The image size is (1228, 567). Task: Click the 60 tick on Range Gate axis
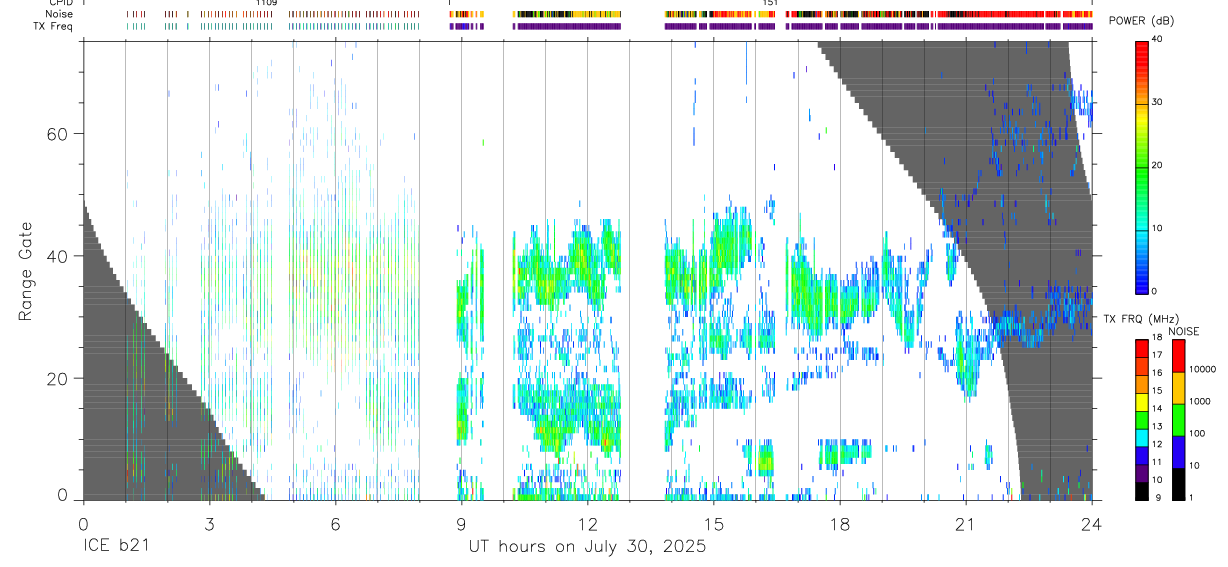click(x=57, y=134)
